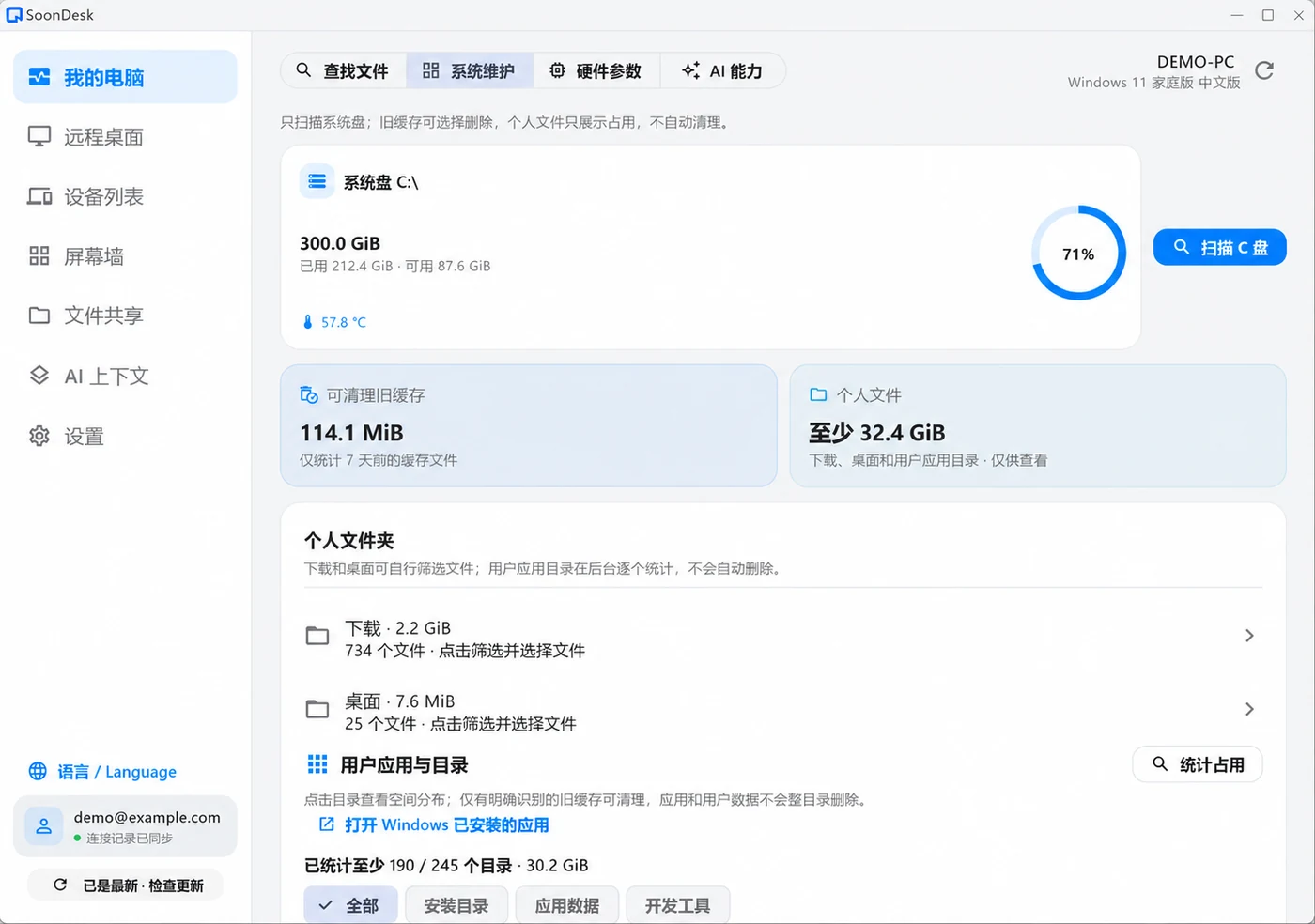1315x924 pixels.
Task: Switch to the 系统维护 tab
Action: click(469, 71)
